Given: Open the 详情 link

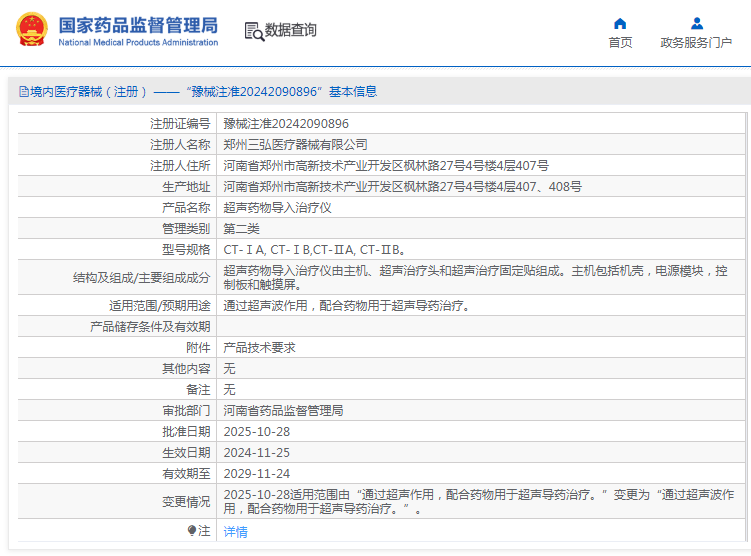Looking at the screenshot, I should pyautogui.click(x=236, y=532).
